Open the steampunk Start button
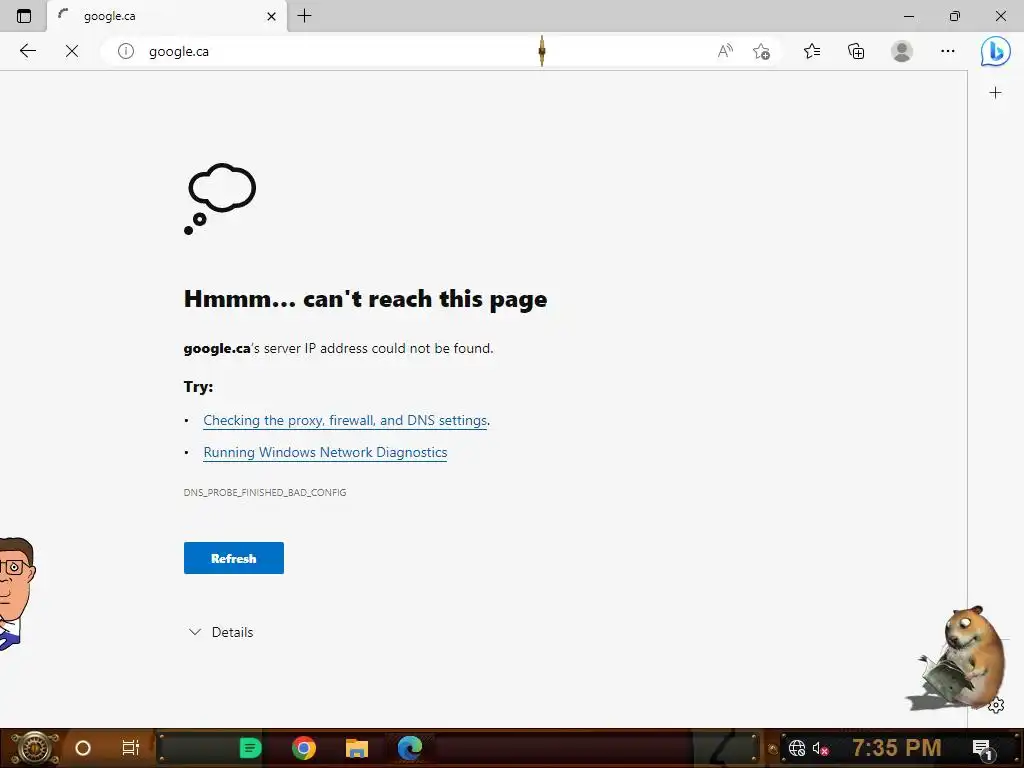 pos(34,748)
